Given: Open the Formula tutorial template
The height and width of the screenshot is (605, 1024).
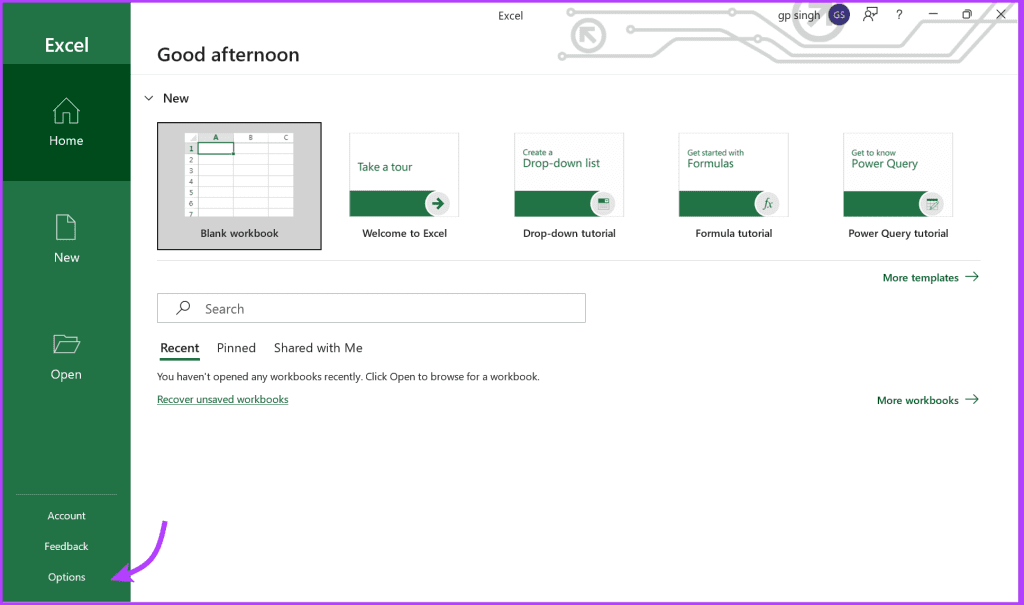Looking at the screenshot, I should 733,186.
